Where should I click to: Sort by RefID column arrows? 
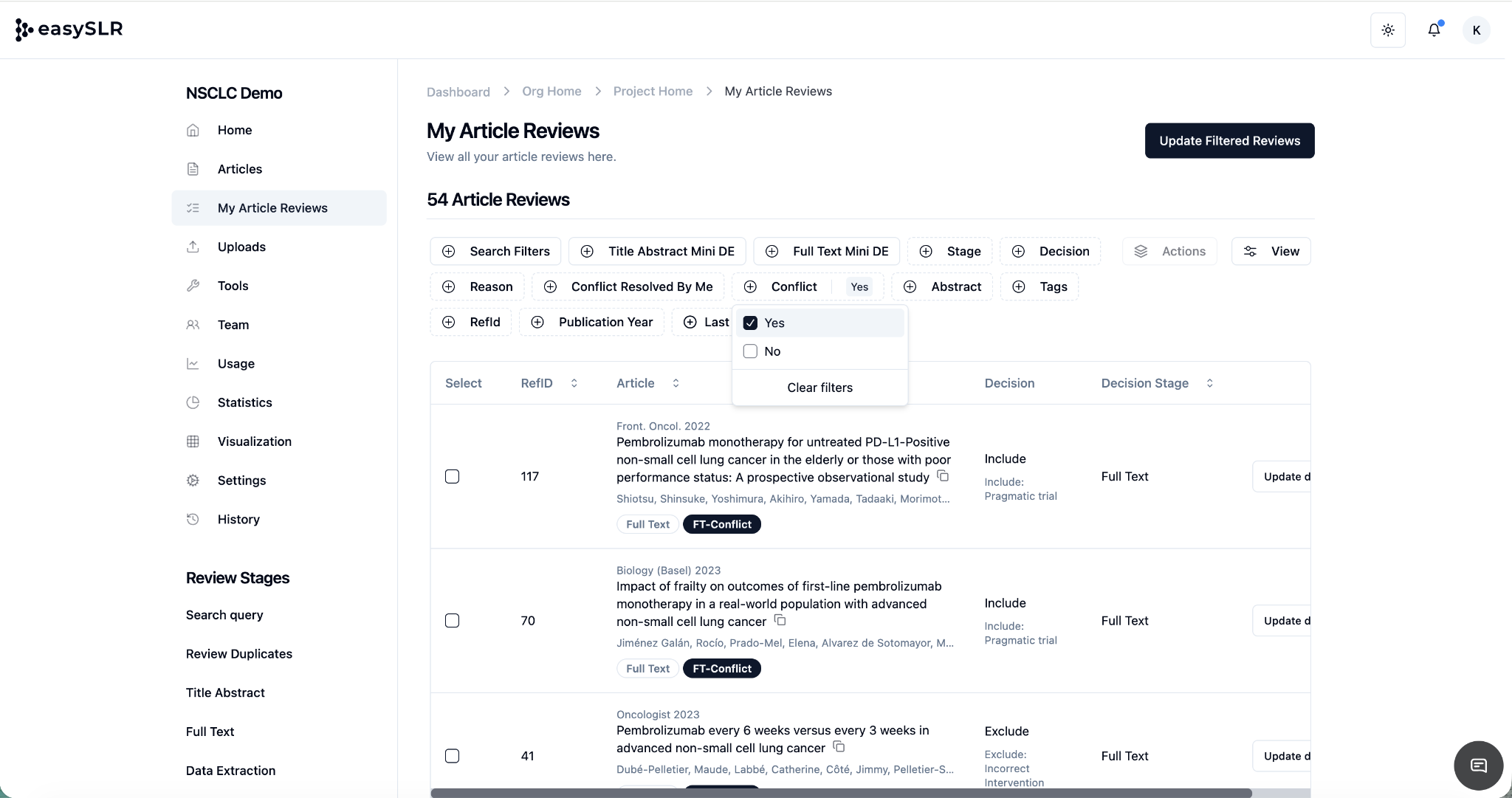pyautogui.click(x=574, y=383)
